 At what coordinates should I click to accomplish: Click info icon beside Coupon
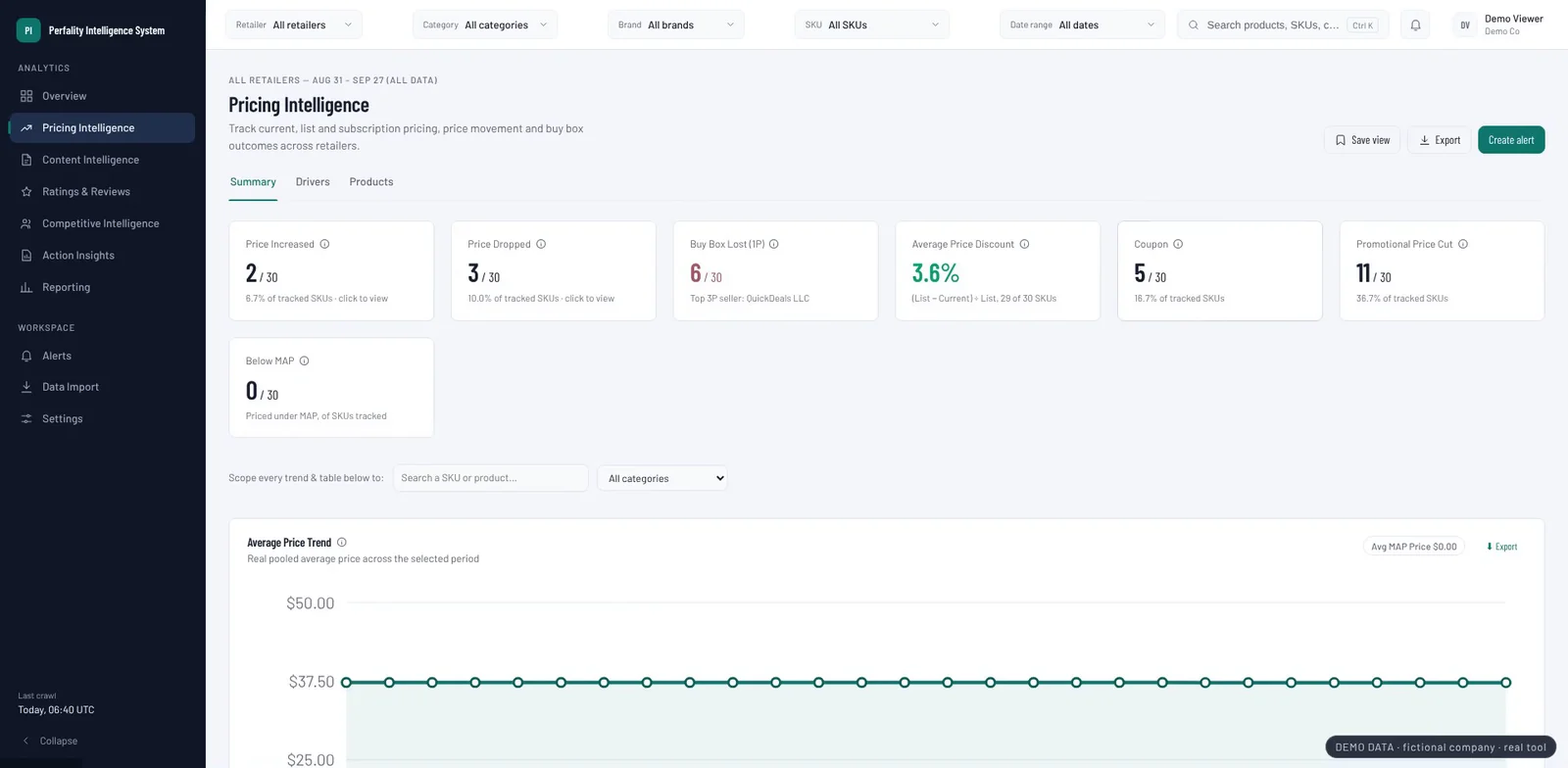coord(1178,244)
